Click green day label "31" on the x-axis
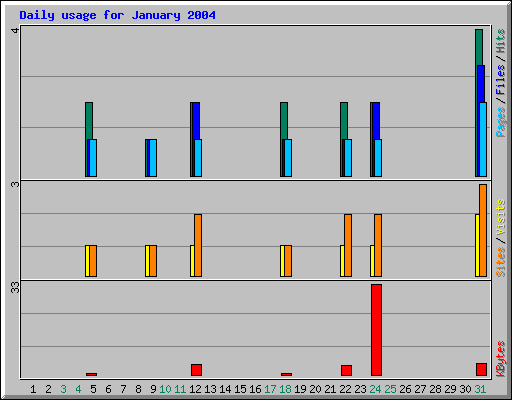This screenshot has height=400, width=512. tap(480, 389)
